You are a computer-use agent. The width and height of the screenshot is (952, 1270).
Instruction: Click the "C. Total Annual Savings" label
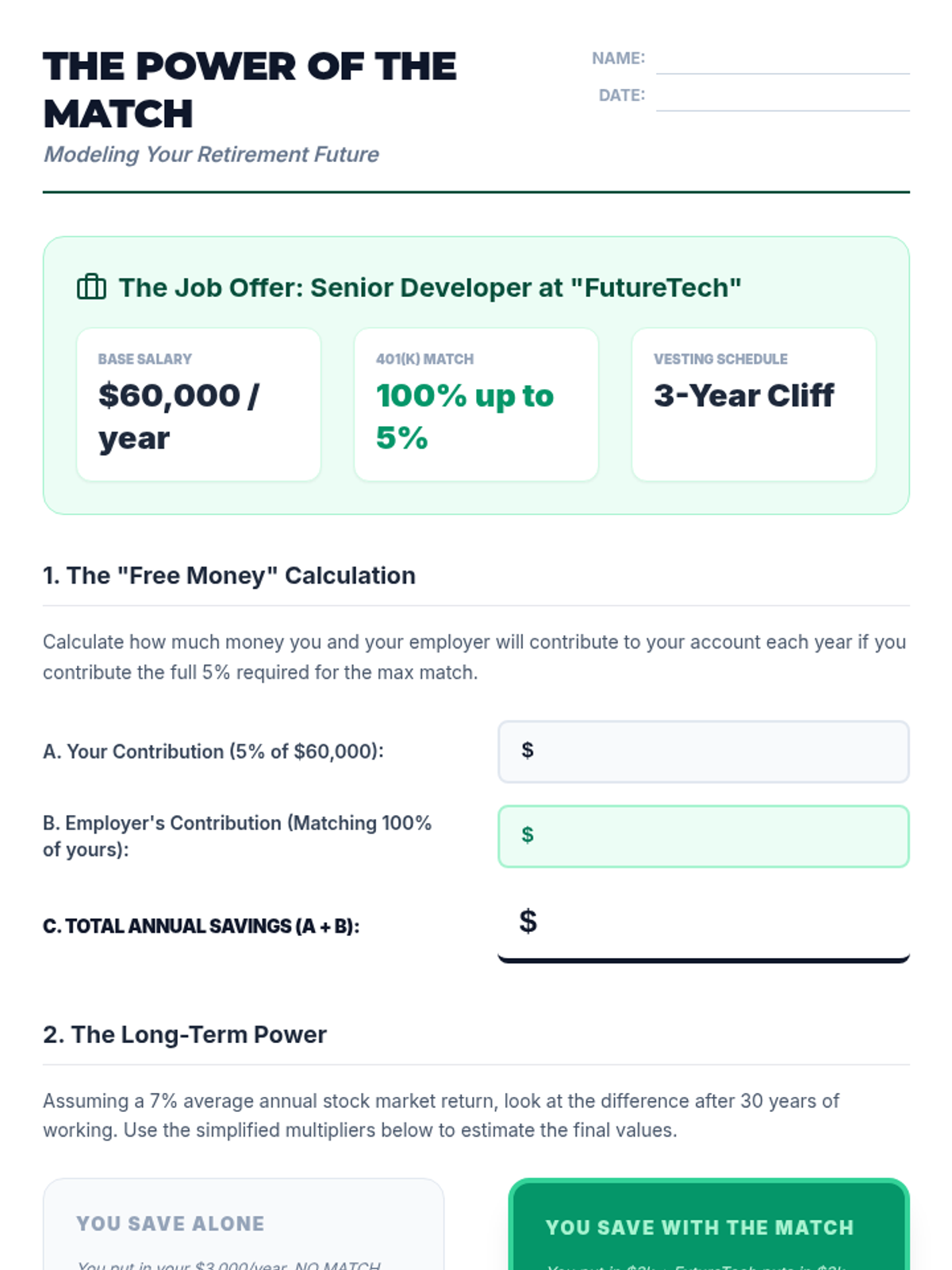[202, 926]
